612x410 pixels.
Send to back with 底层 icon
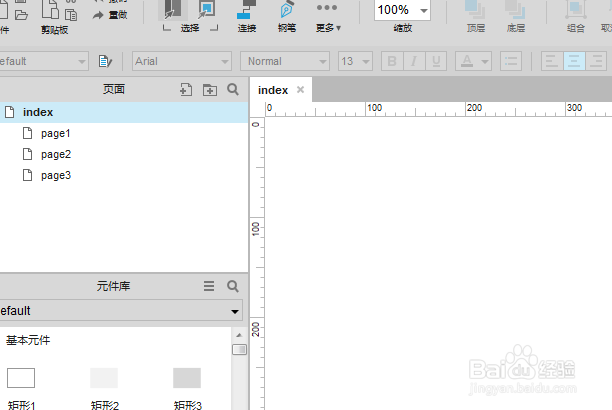click(x=516, y=16)
